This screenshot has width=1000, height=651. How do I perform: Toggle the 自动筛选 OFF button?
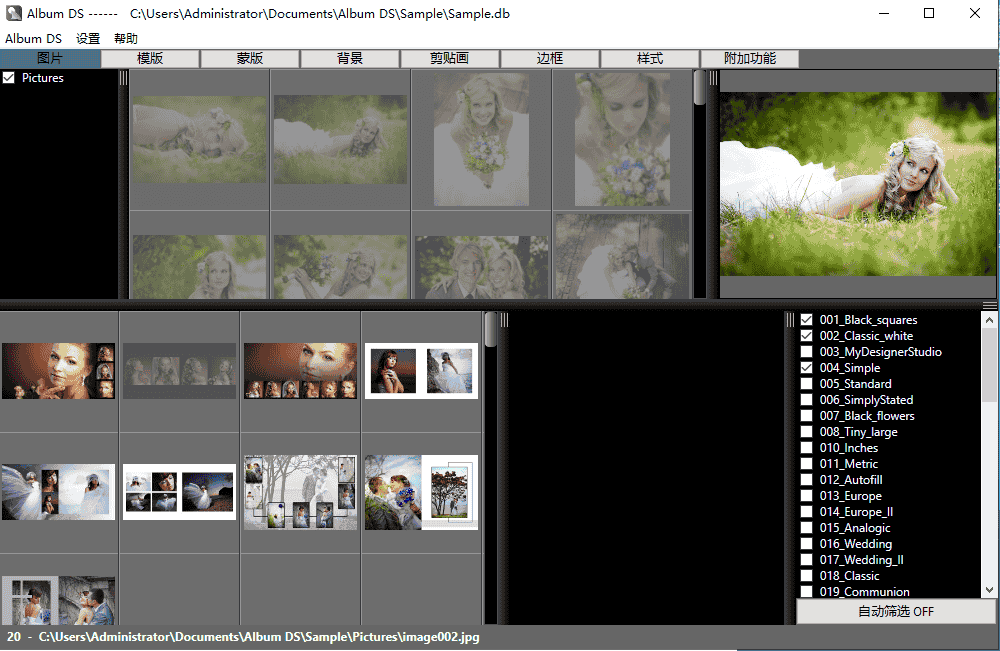click(x=895, y=611)
